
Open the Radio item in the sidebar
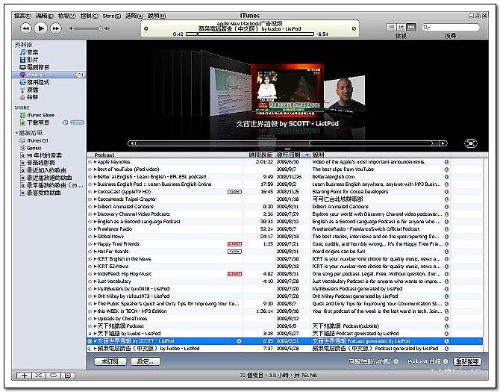tap(29, 90)
